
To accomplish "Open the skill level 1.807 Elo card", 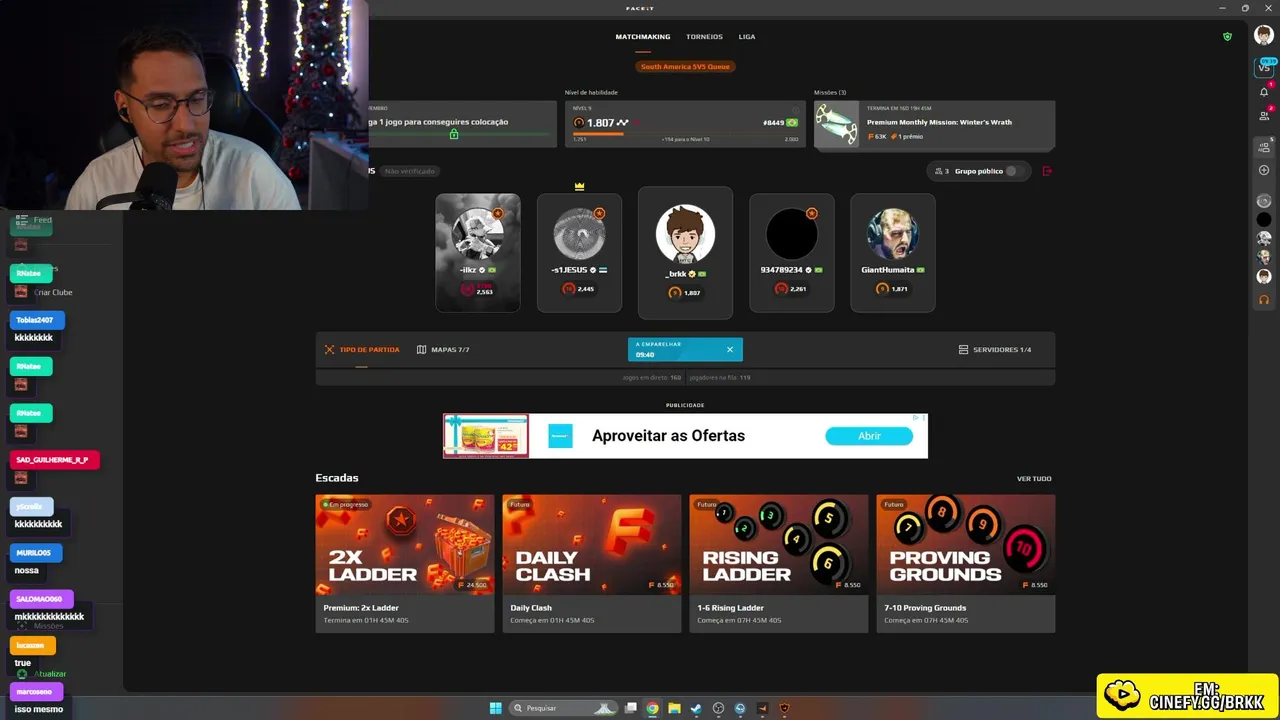I will click(685, 124).
